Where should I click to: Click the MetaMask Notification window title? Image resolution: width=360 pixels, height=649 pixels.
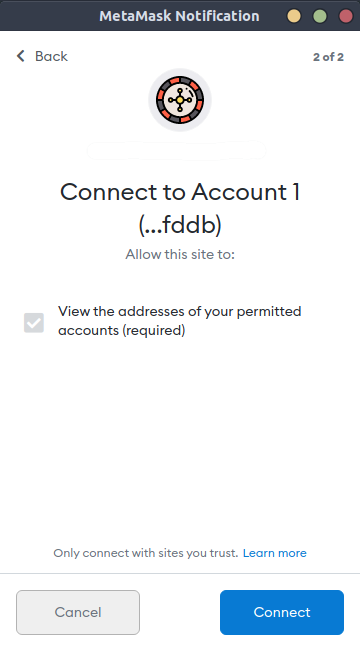click(x=179, y=16)
